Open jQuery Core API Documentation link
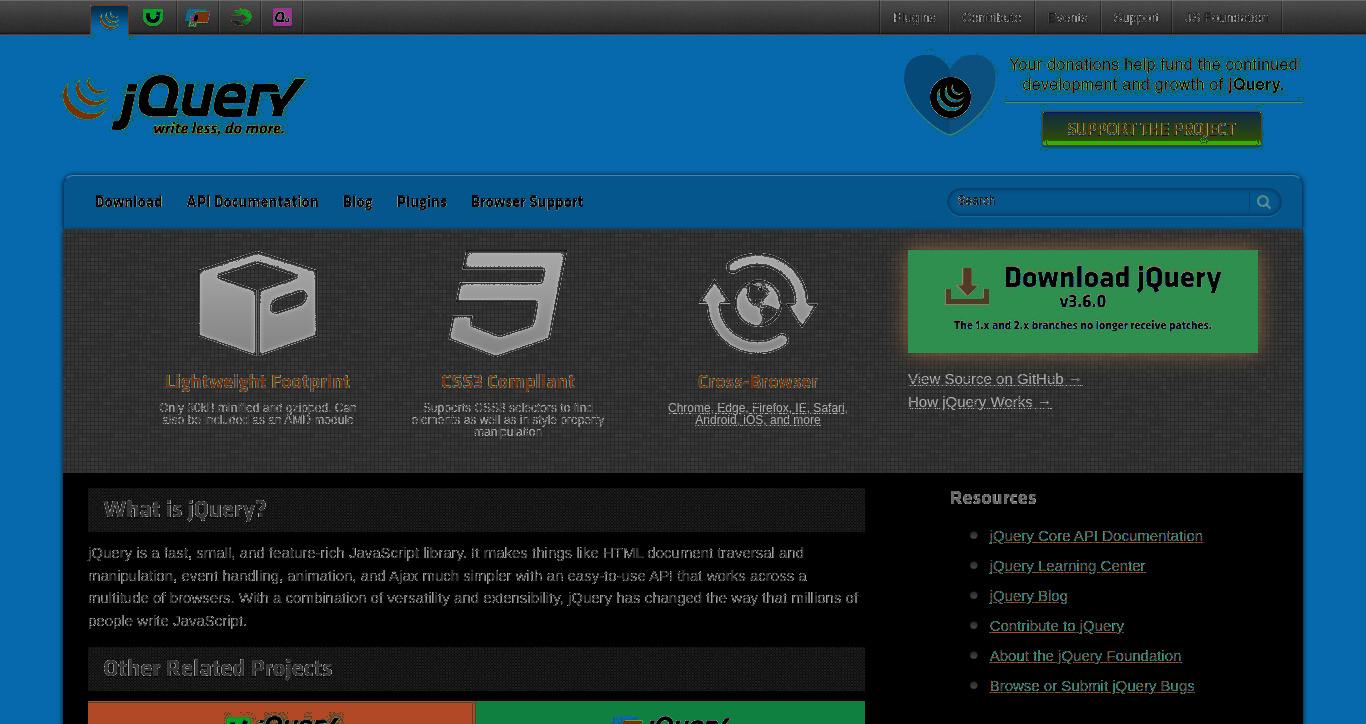 click(1095, 536)
